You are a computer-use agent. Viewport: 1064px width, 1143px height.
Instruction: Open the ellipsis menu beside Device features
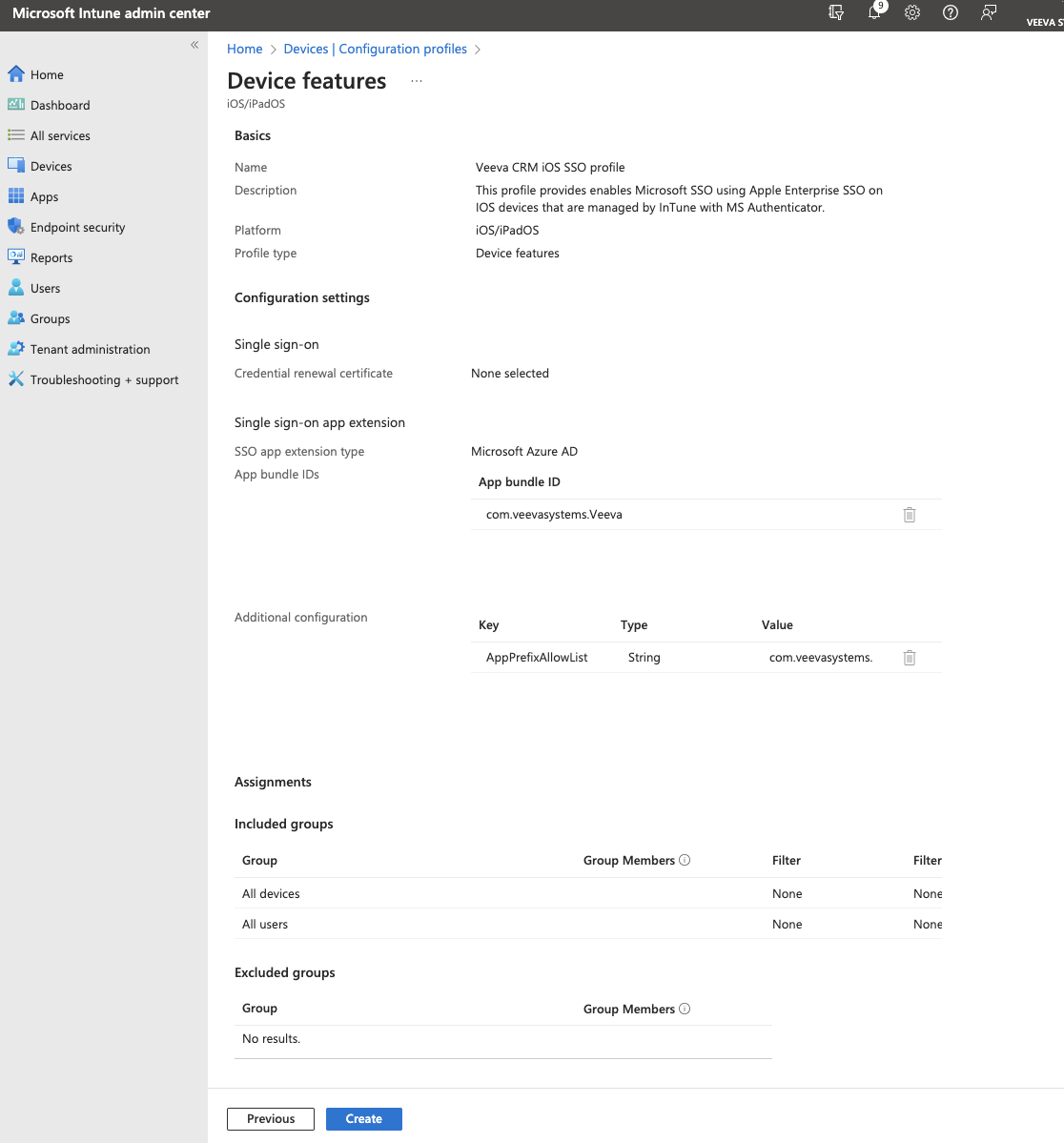[x=417, y=82]
